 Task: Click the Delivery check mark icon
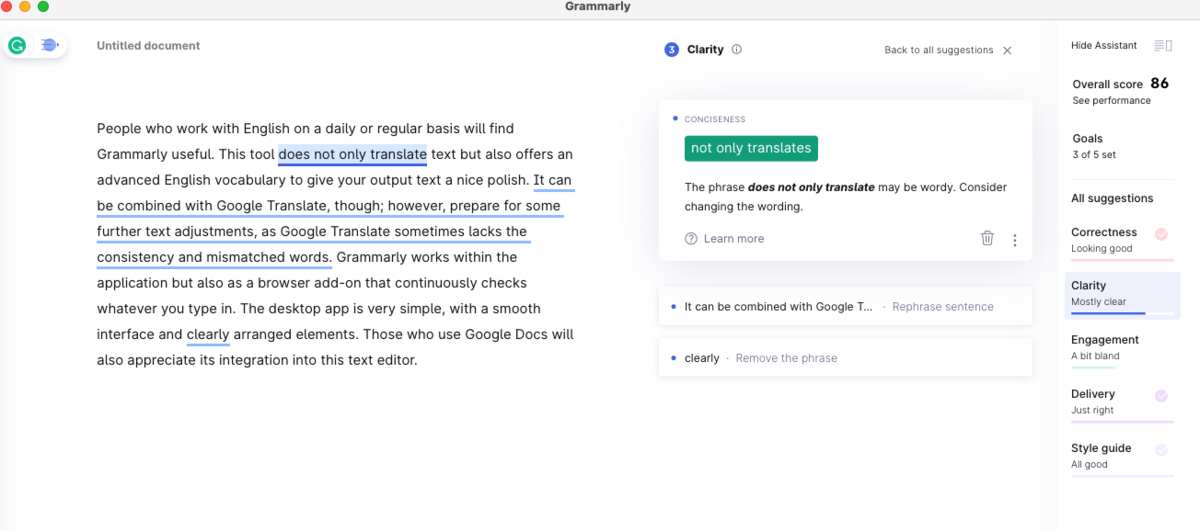pyautogui.click(x=1161, y=396)
